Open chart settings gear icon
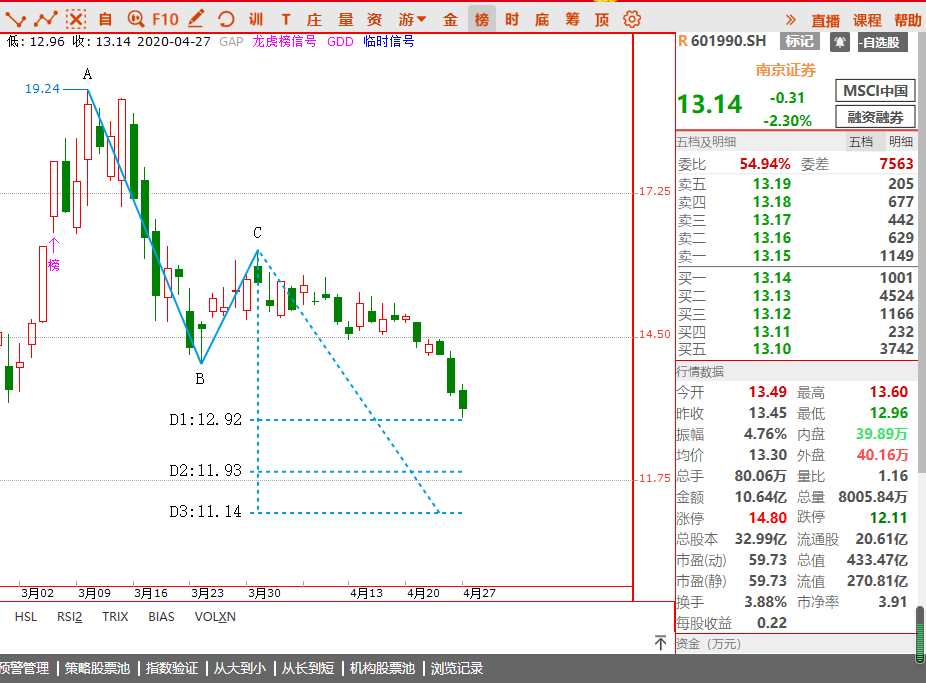926x683 pixels. tap(632, 19)
